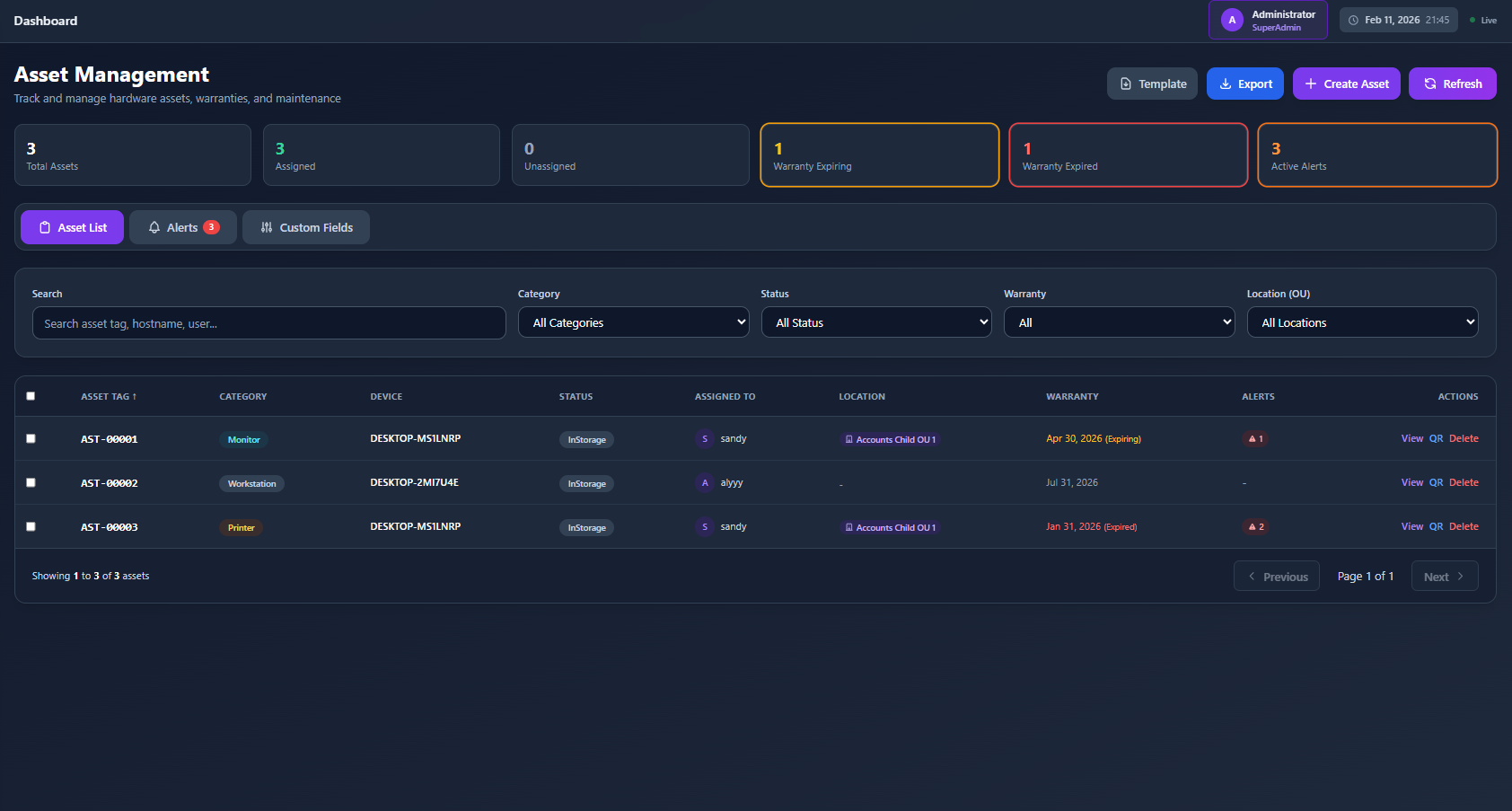1512x811 pixels.
Task: Open the Alerts tab
Action: [182, 227]
